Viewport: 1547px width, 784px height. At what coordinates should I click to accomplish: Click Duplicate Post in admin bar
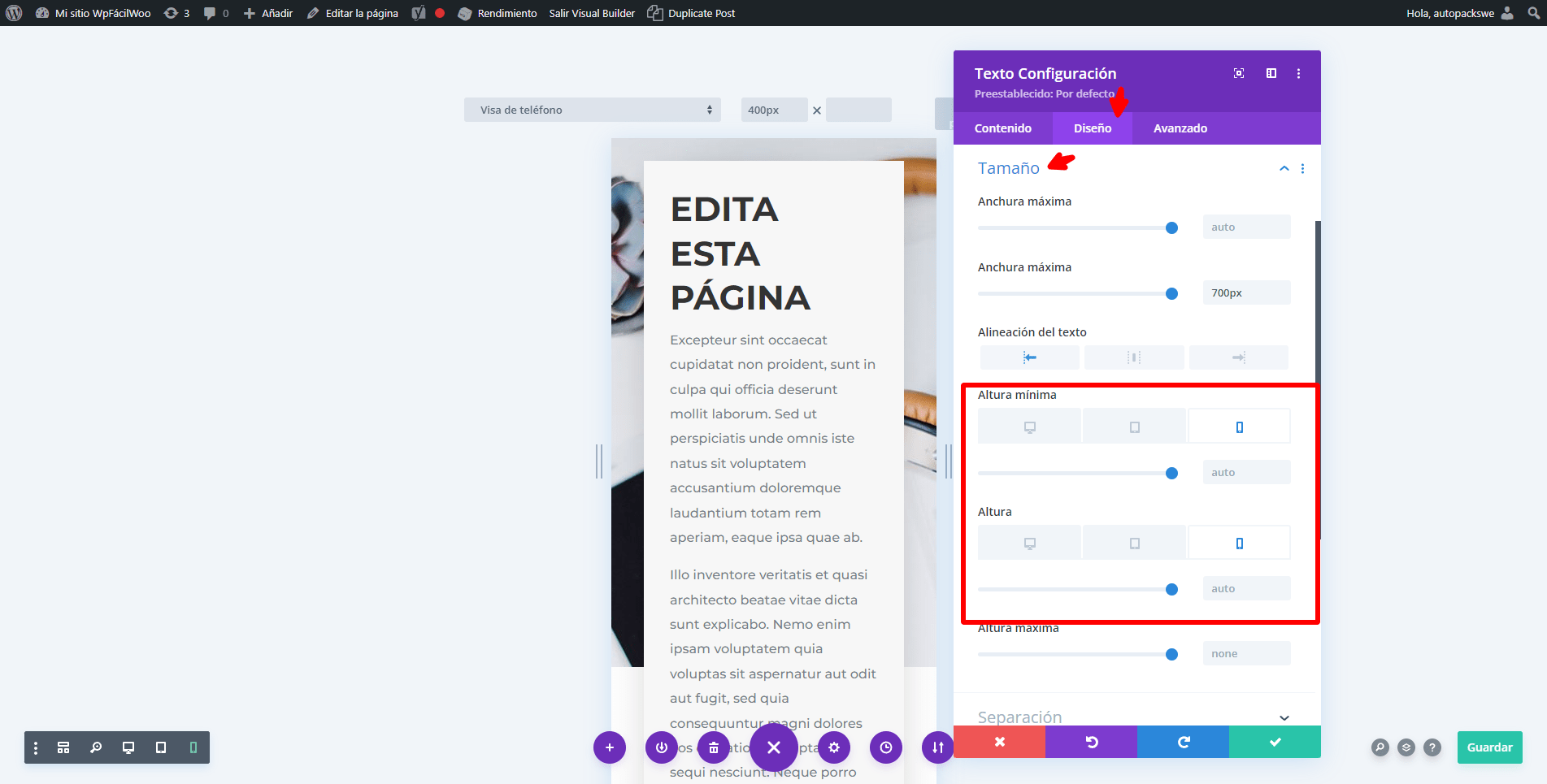coord(692,13)
